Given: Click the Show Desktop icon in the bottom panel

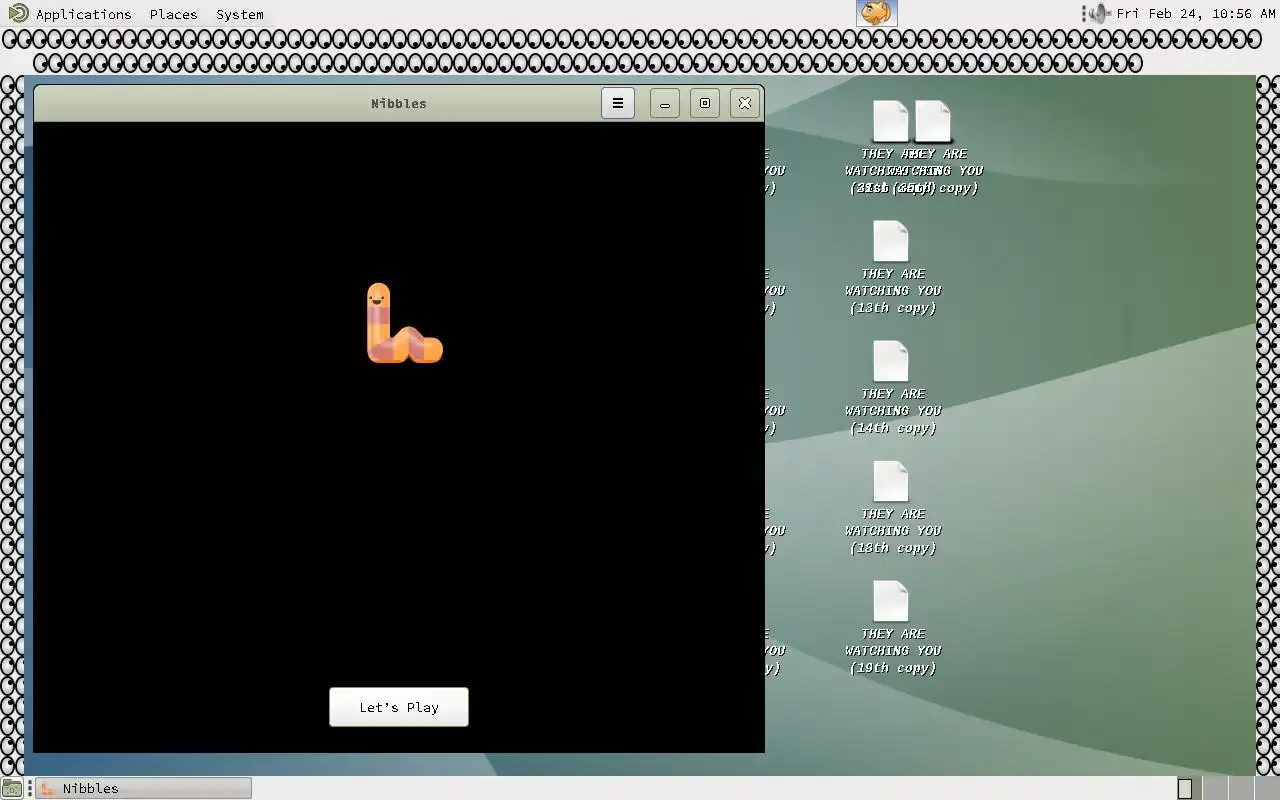Looking at the screenshot, I should click(x=11, y=788).
